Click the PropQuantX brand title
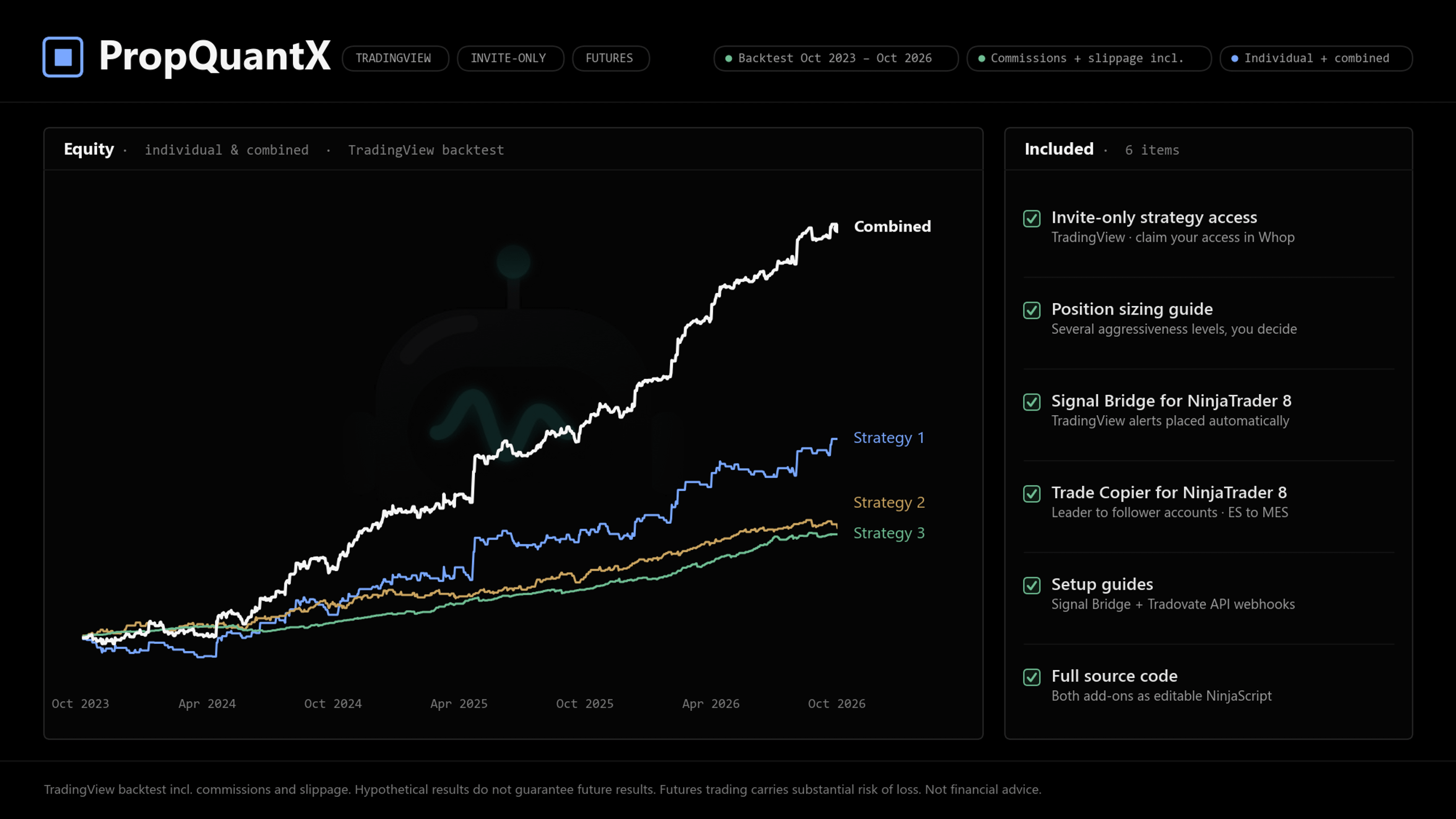 (214, 56)
